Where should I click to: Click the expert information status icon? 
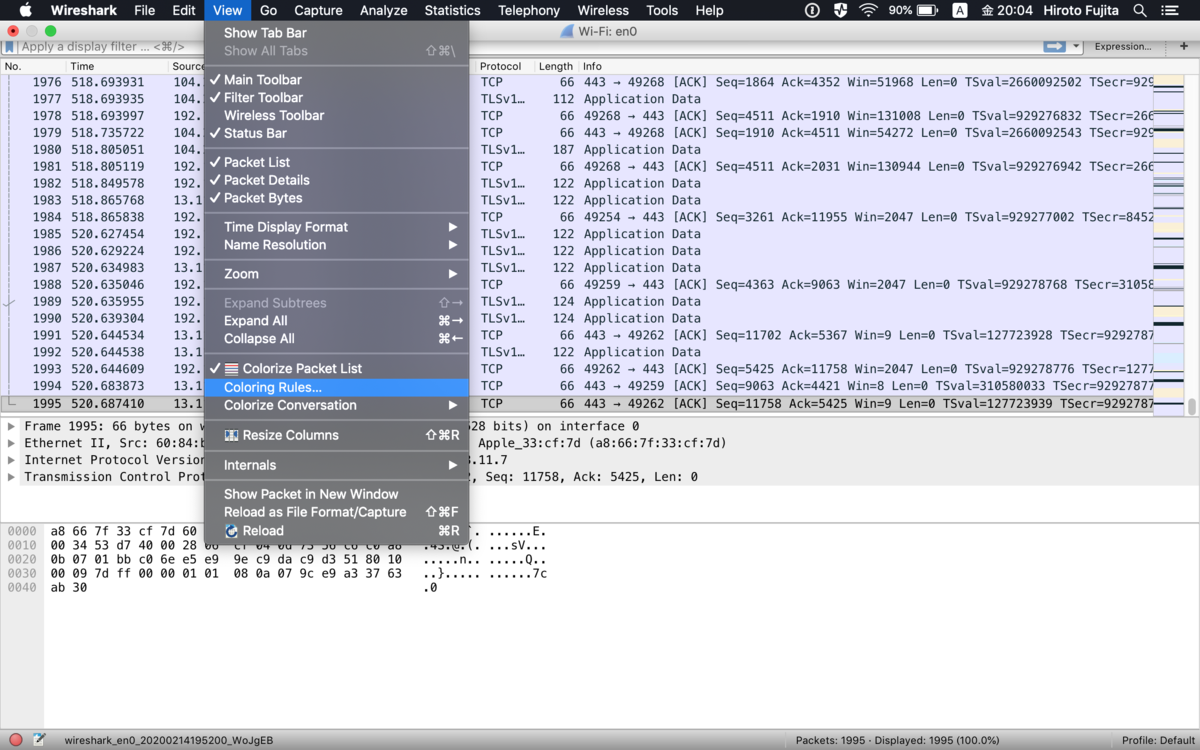click(16, 740)
